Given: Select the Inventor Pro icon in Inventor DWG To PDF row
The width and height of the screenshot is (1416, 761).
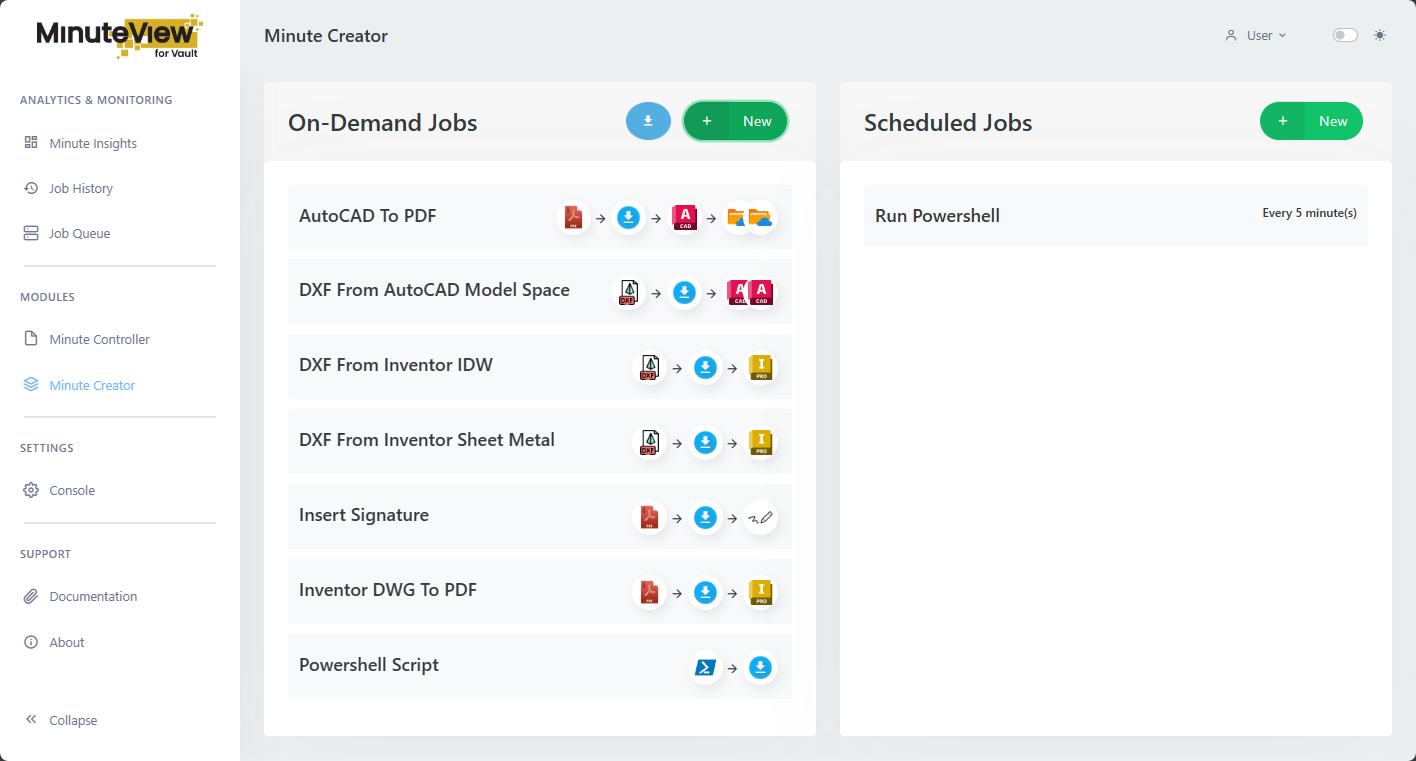Looking at the screenshot, I should coord(761,592).
